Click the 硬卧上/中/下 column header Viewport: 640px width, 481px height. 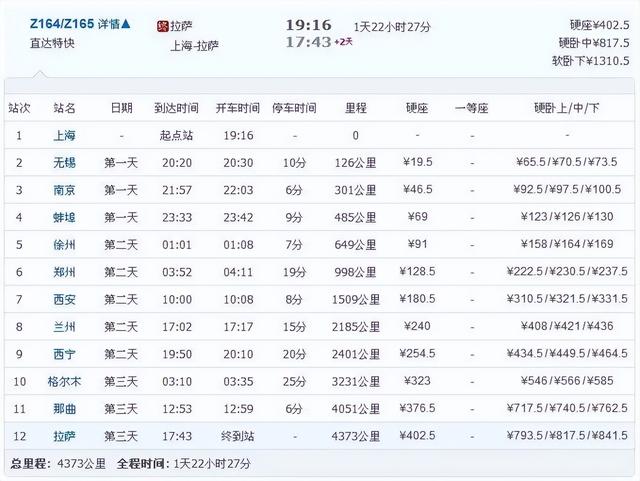[566, 107]
